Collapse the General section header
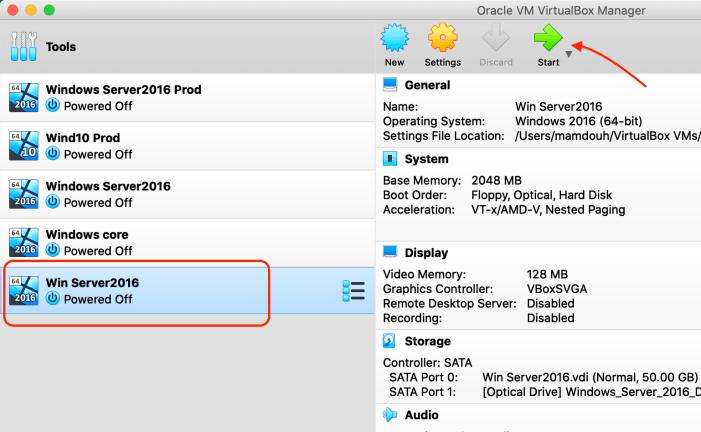 [427, 85]
